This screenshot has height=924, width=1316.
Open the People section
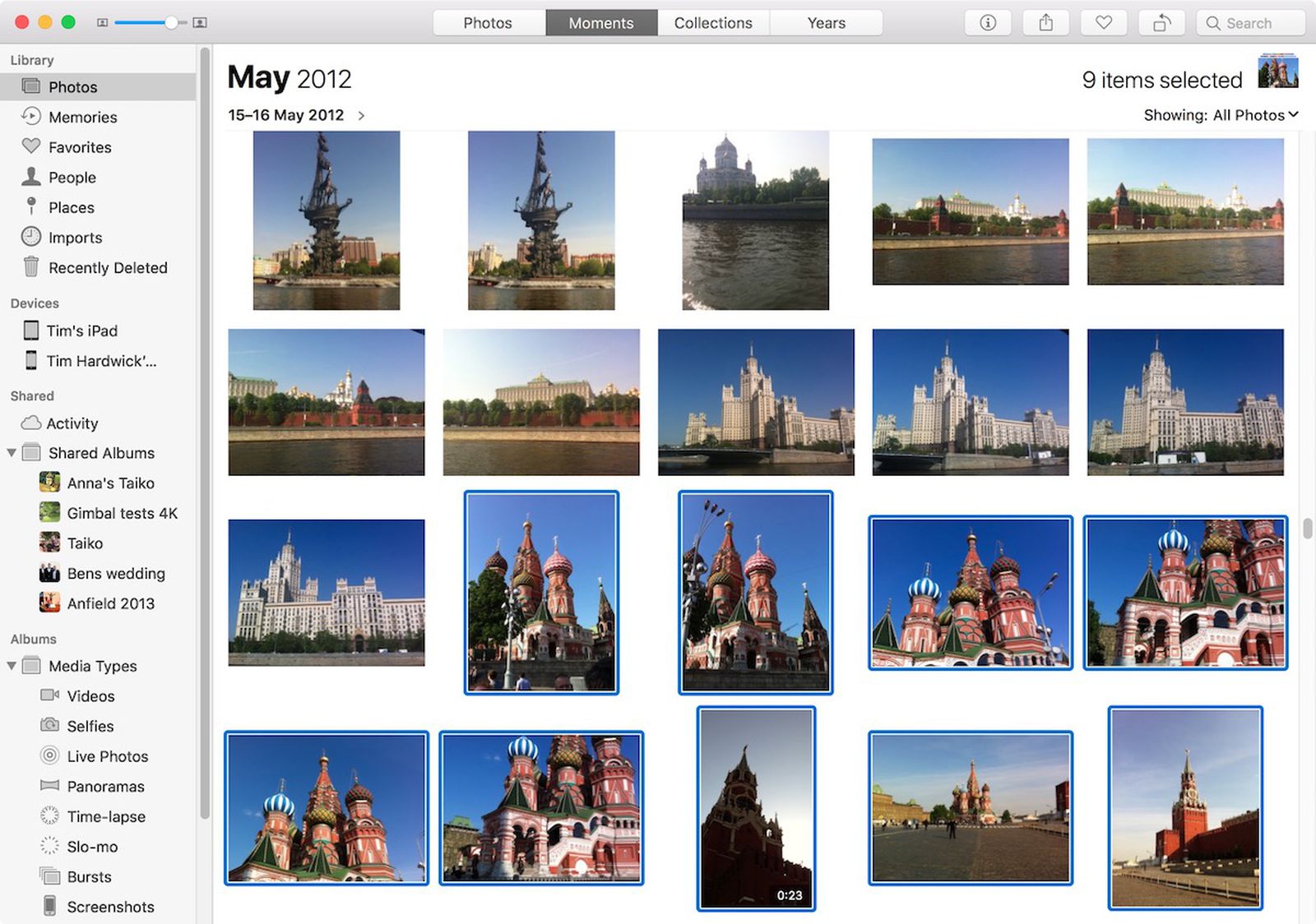(72, 177)
